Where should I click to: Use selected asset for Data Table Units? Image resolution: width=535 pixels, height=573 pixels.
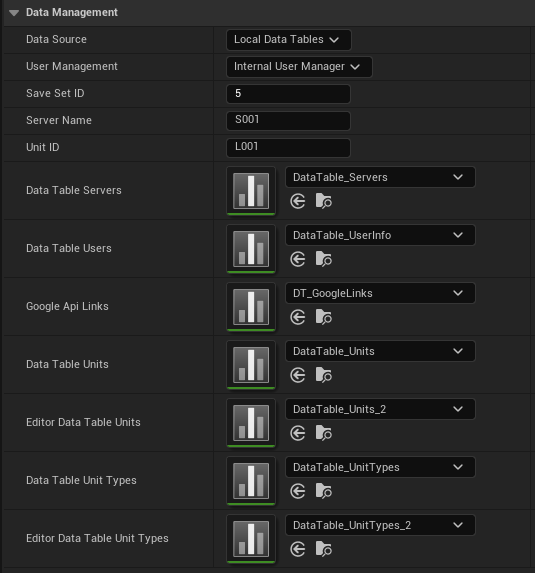tap(298, 375)
